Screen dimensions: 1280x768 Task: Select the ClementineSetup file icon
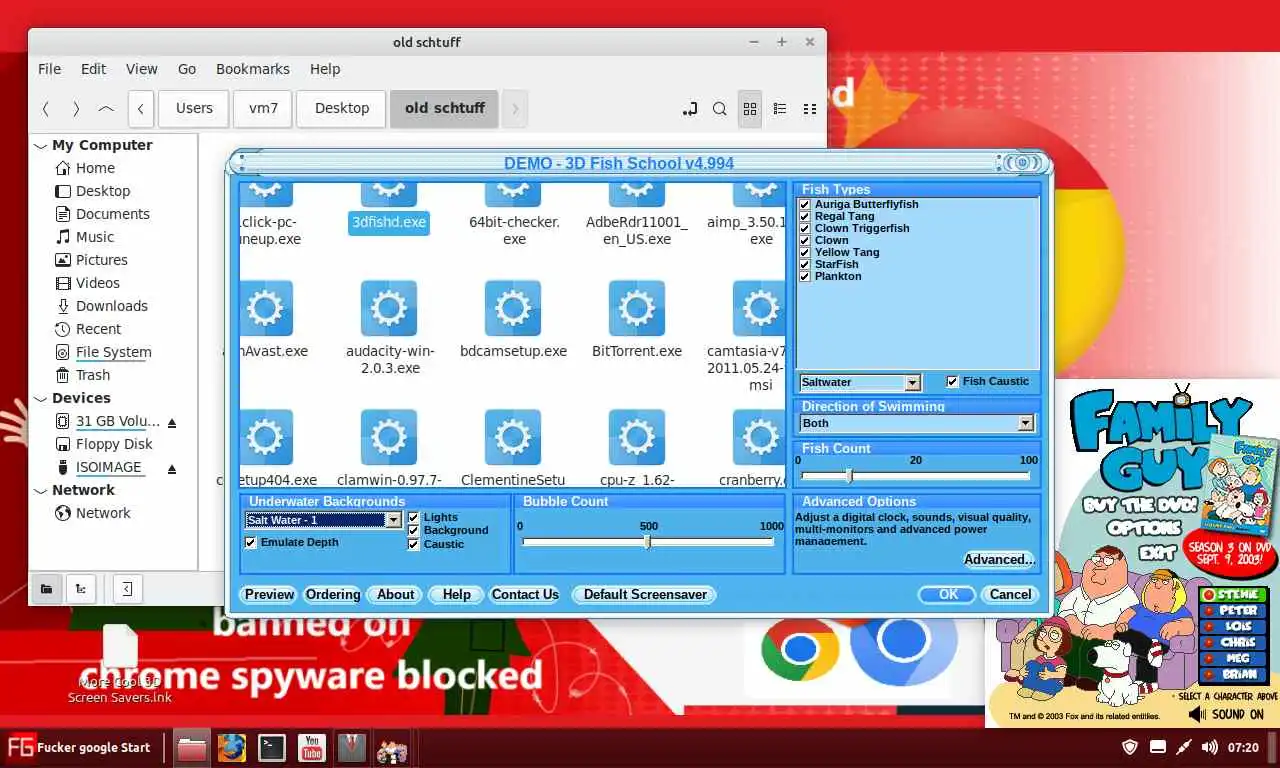click(x=513, y=437)
